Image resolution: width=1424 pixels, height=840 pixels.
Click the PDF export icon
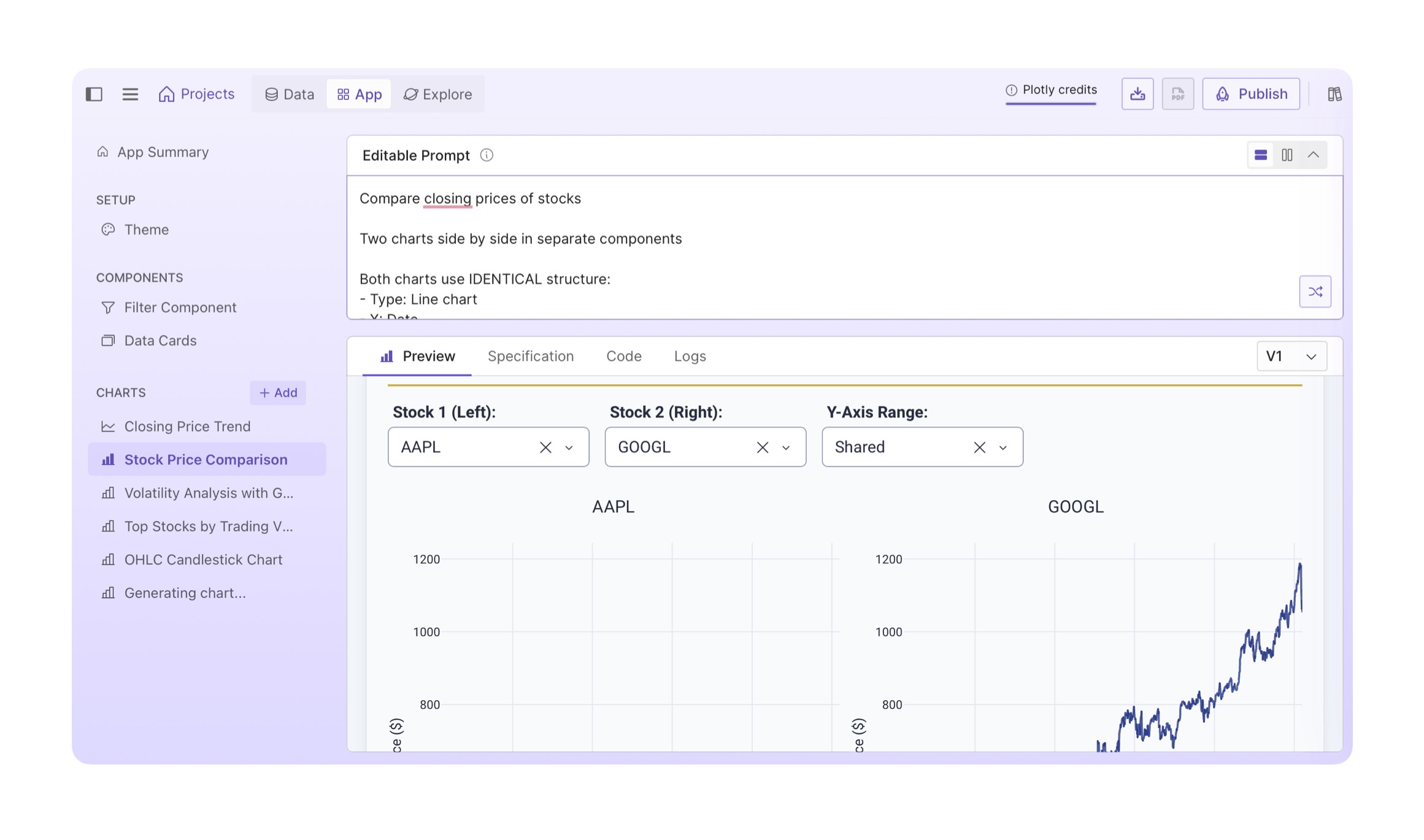(x=1177, y=94)
